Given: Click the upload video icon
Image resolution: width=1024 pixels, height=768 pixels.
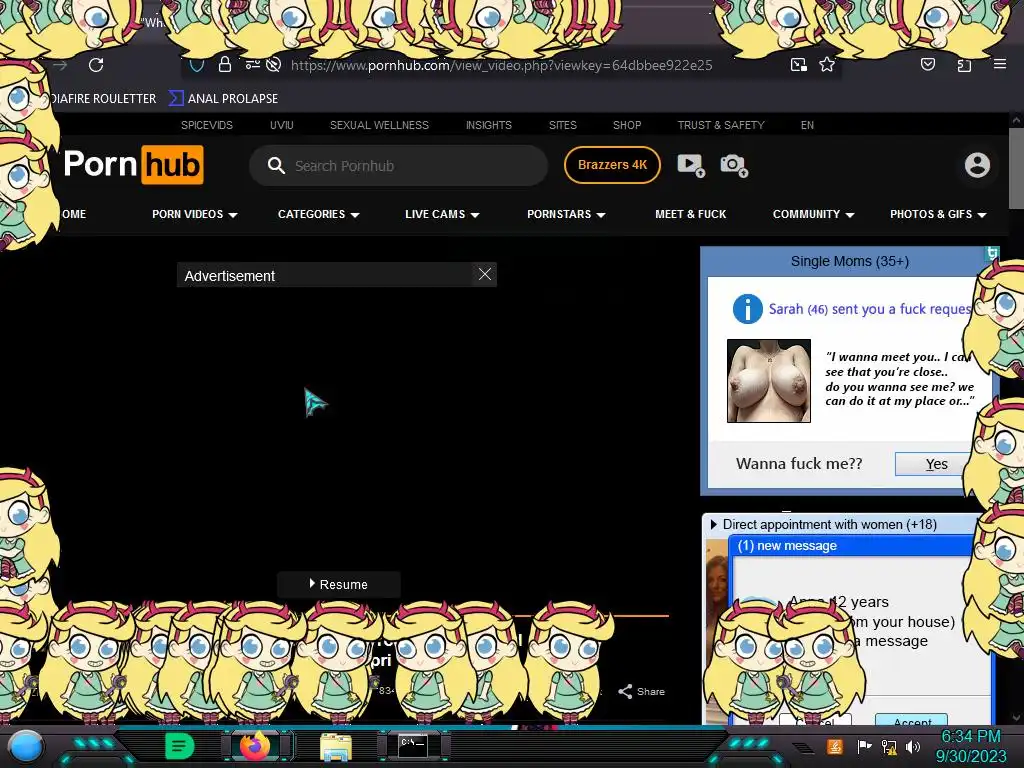Looking at the screenshot, I should [x=690, y=165].
